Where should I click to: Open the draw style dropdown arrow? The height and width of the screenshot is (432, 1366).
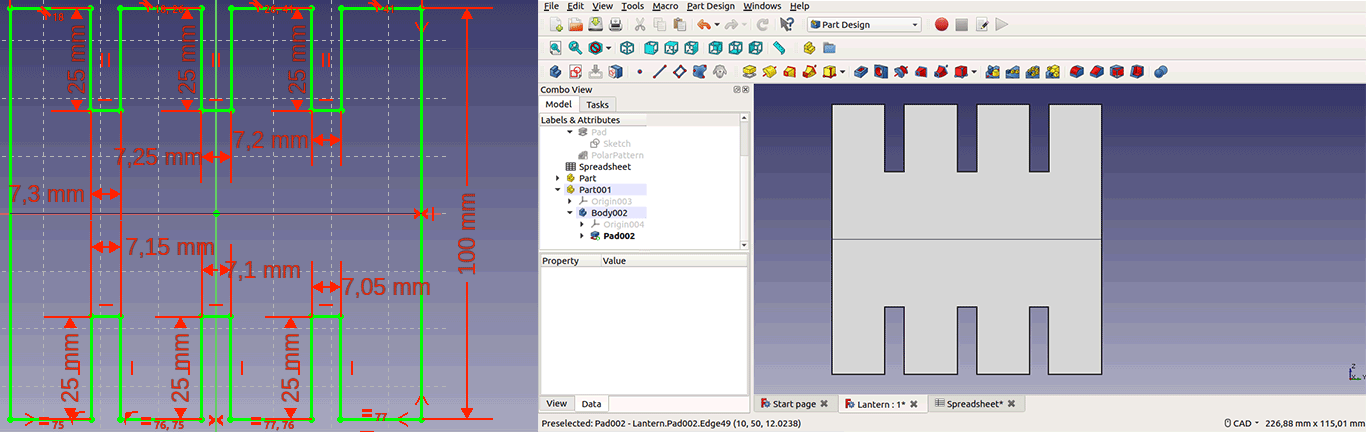608,47
